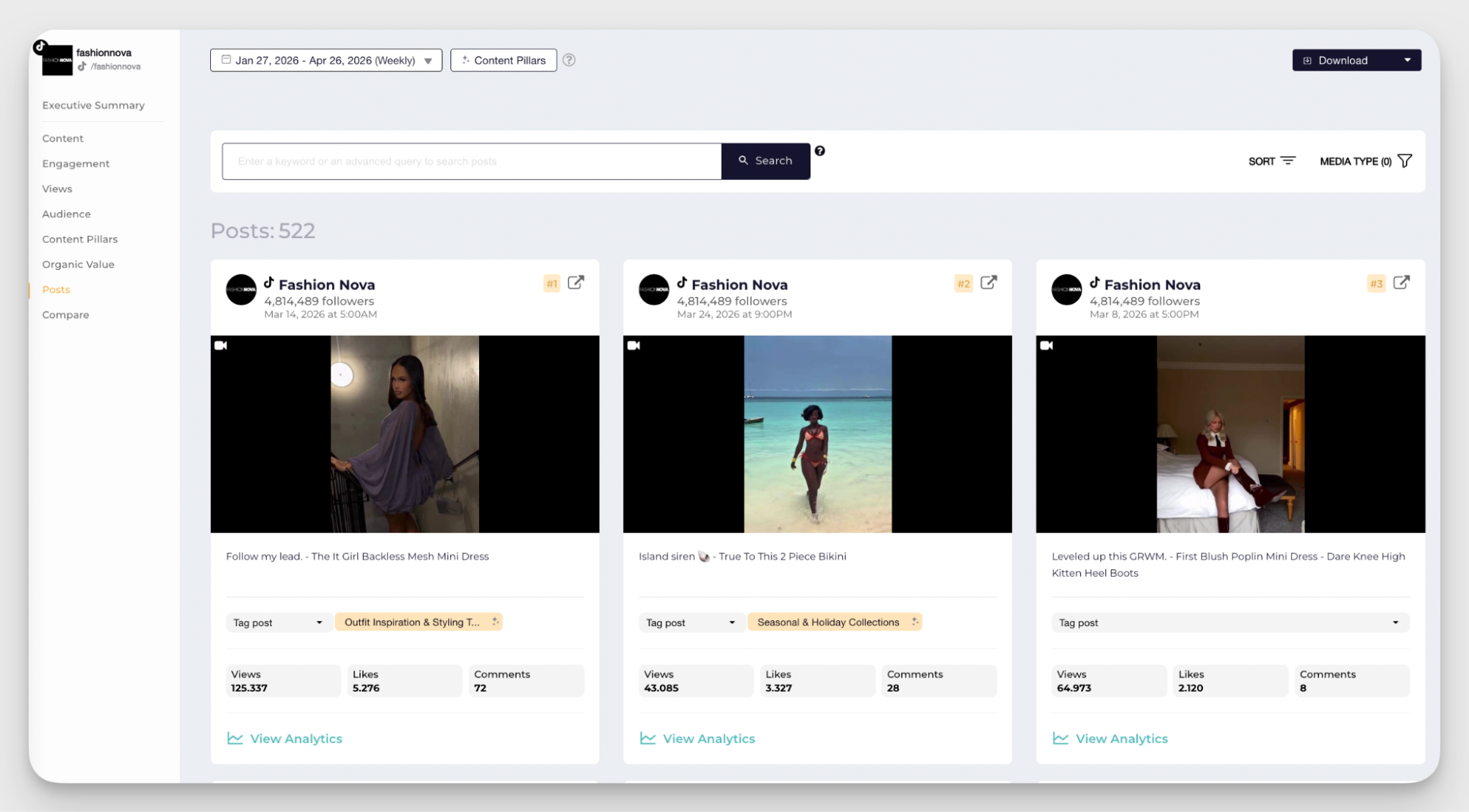Click the Likes 3.327 stat
1469x812 pixels.
818,680
